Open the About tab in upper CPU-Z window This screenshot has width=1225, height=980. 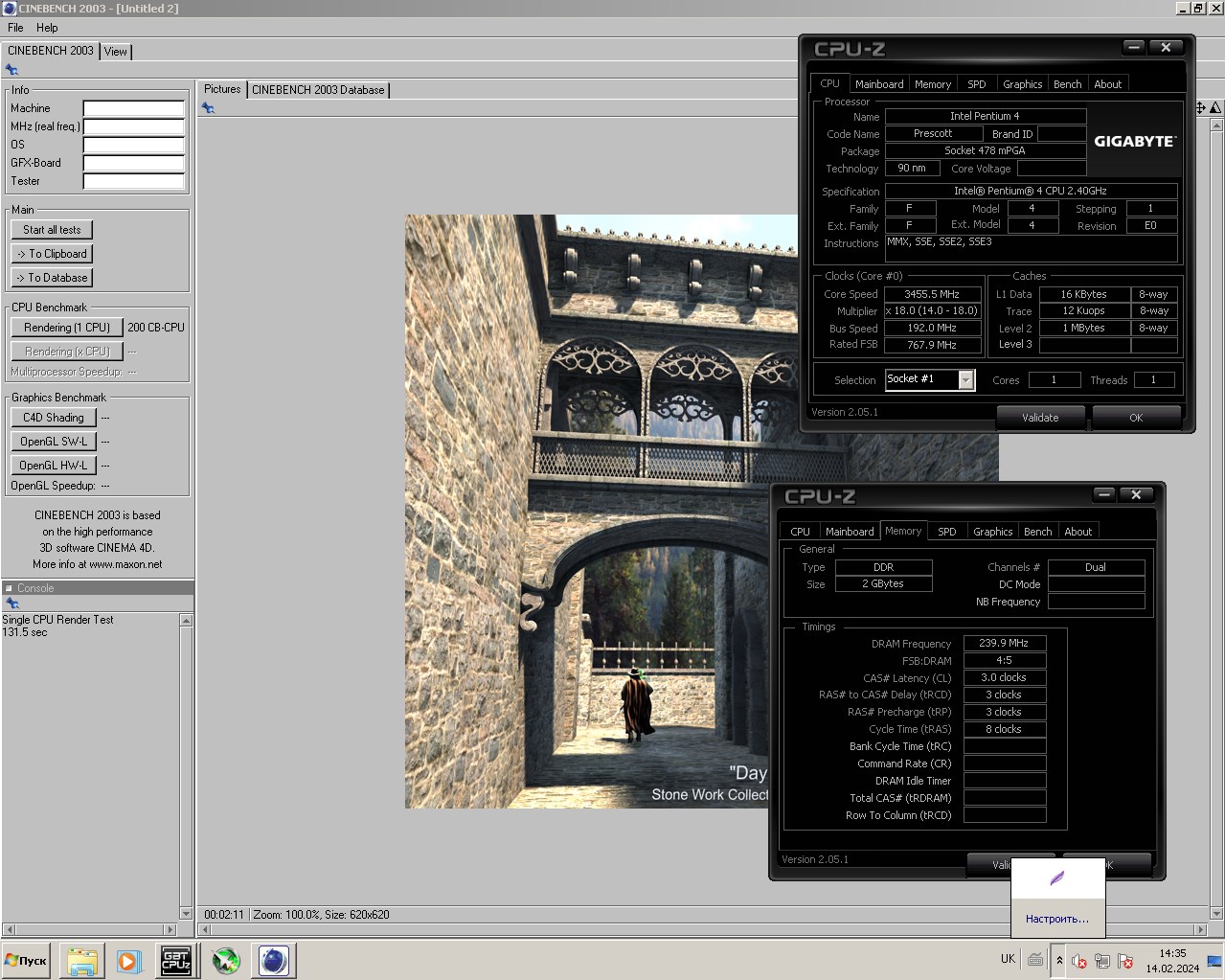pyautogui.click(x=1107, y=84)
